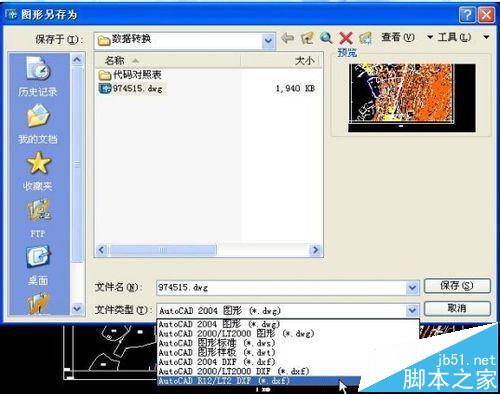This screenshot has width=500, height=394.
Task: Open the Desktop (桌面) shortcut
Action: click(38, 266)
